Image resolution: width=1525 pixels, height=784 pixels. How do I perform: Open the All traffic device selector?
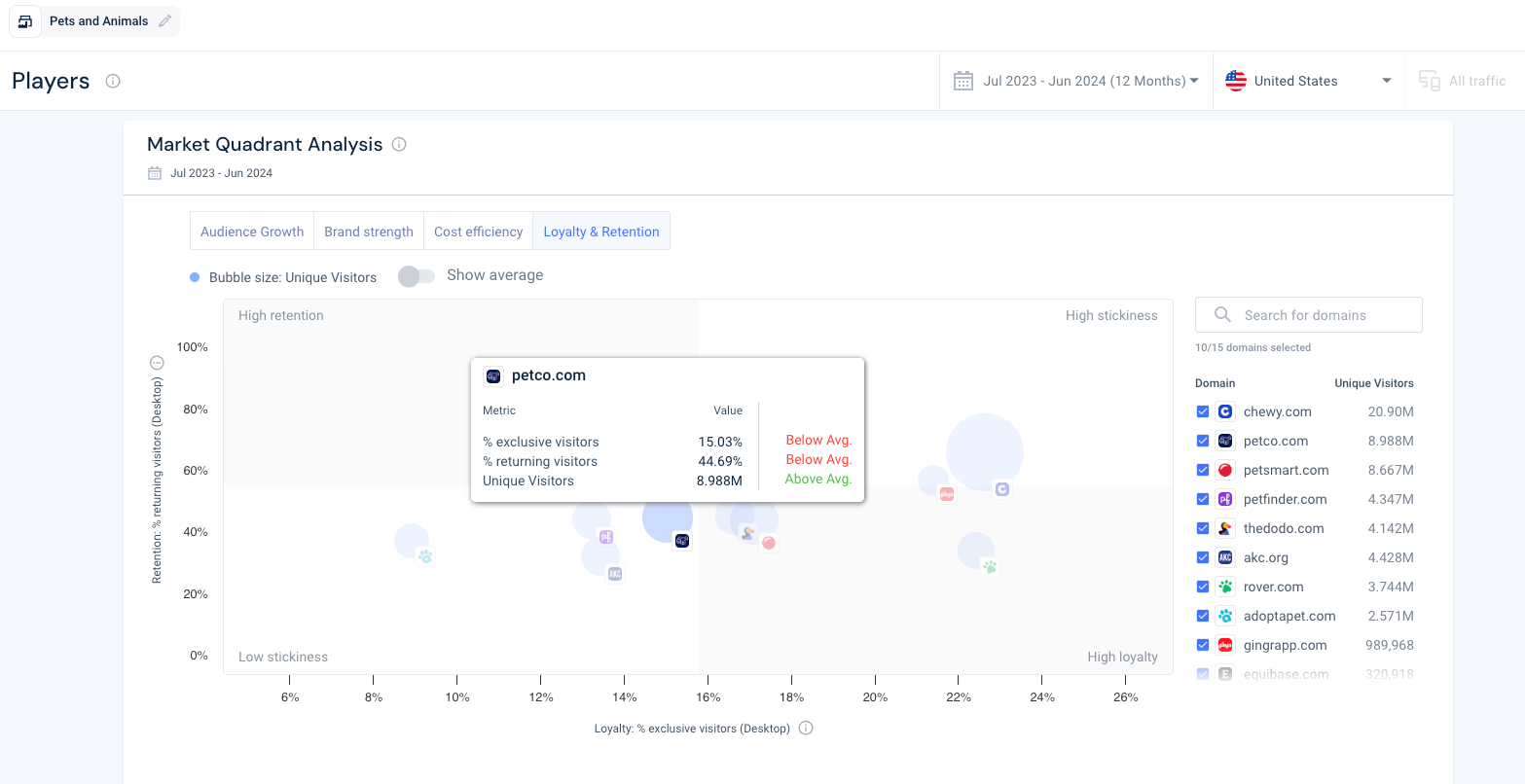[1463, 81]
